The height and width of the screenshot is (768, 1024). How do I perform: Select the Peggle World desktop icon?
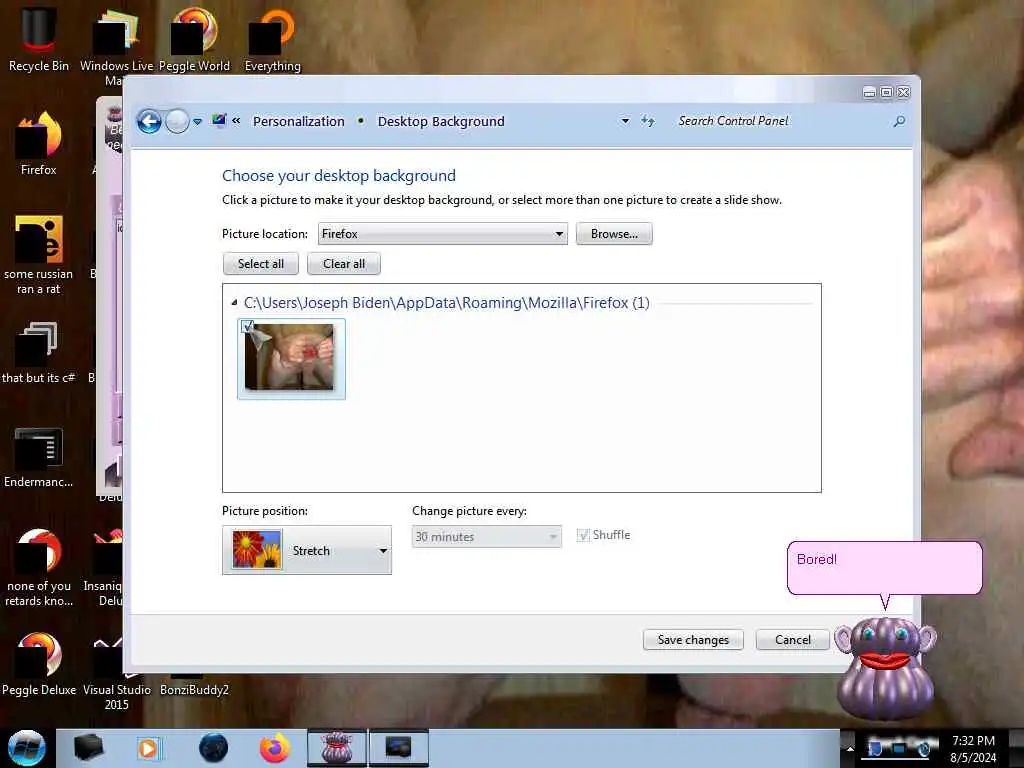pos(194,39)
